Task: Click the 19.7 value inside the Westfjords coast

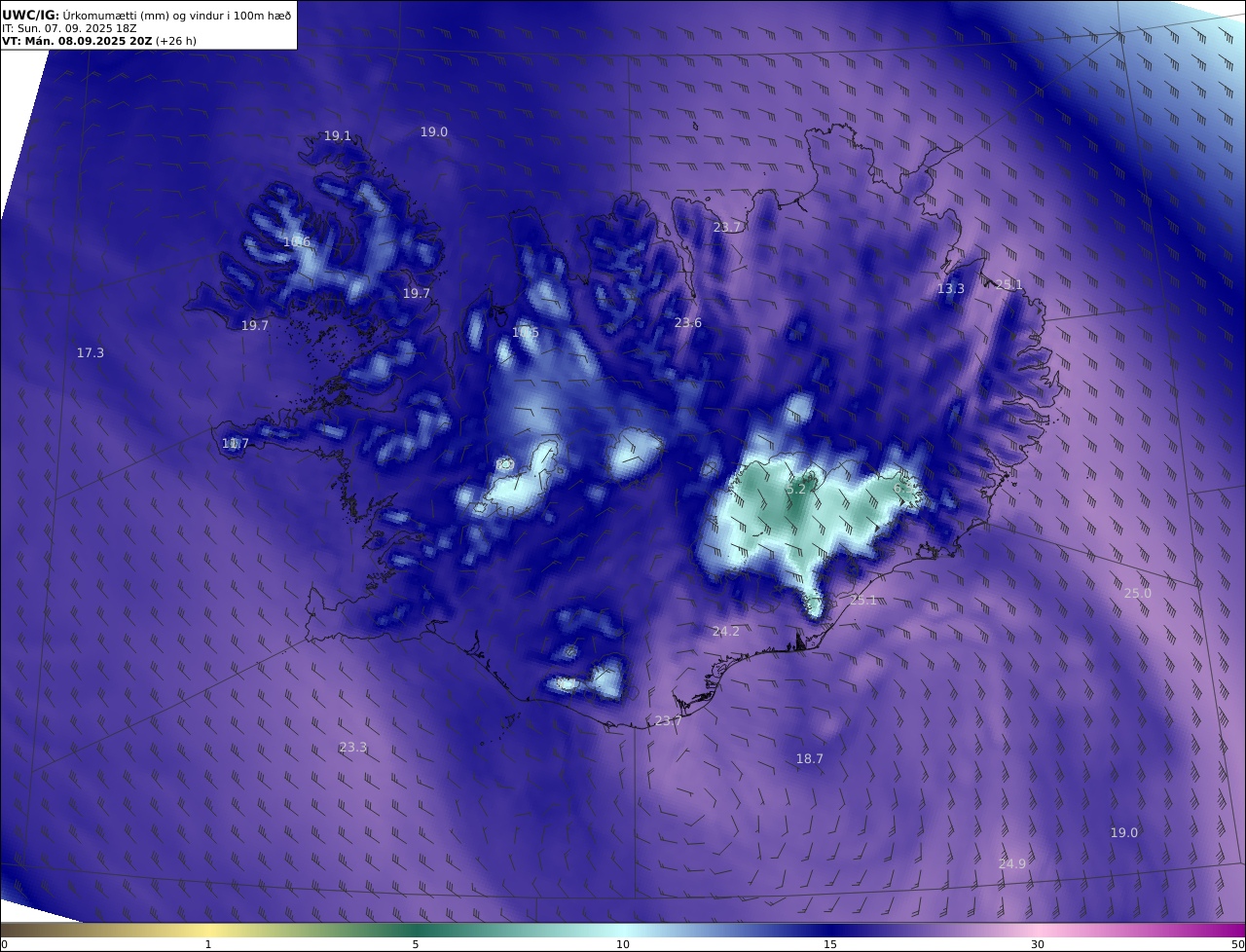Action: 417,293
